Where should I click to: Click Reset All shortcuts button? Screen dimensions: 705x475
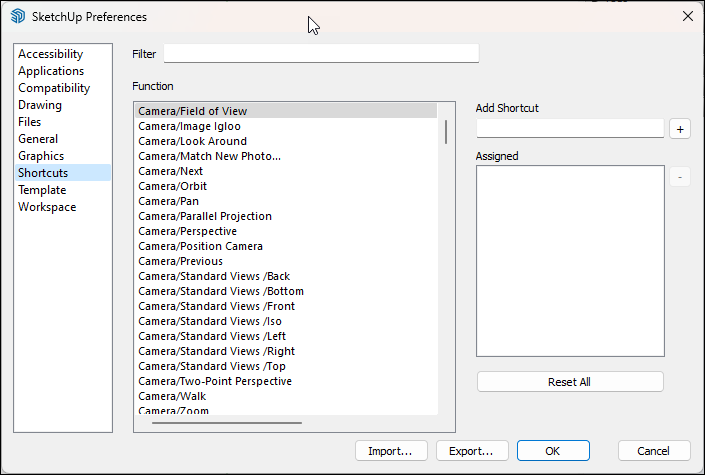(x=570, y=382)
